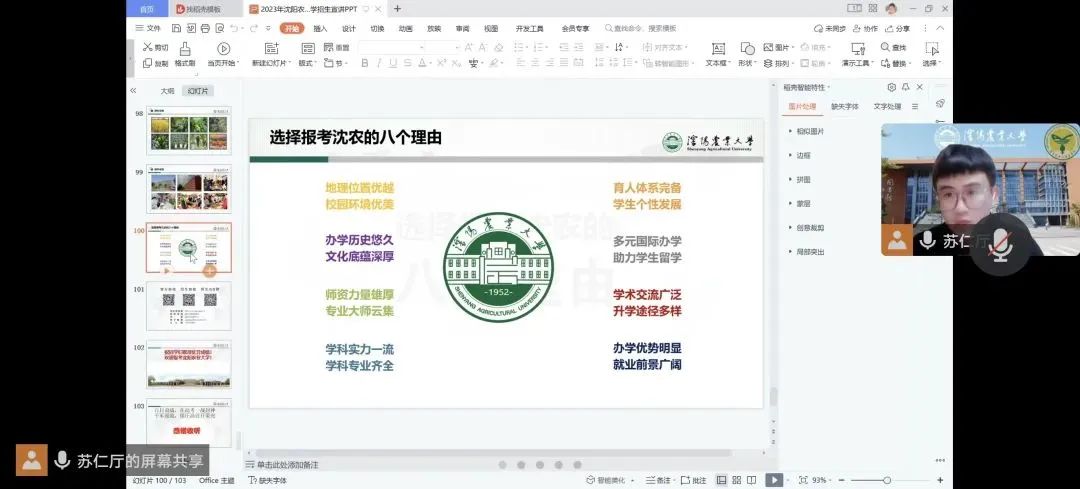Toggle Underline formatting
This screenshot has width=1080, height=489.
(393, 63)
